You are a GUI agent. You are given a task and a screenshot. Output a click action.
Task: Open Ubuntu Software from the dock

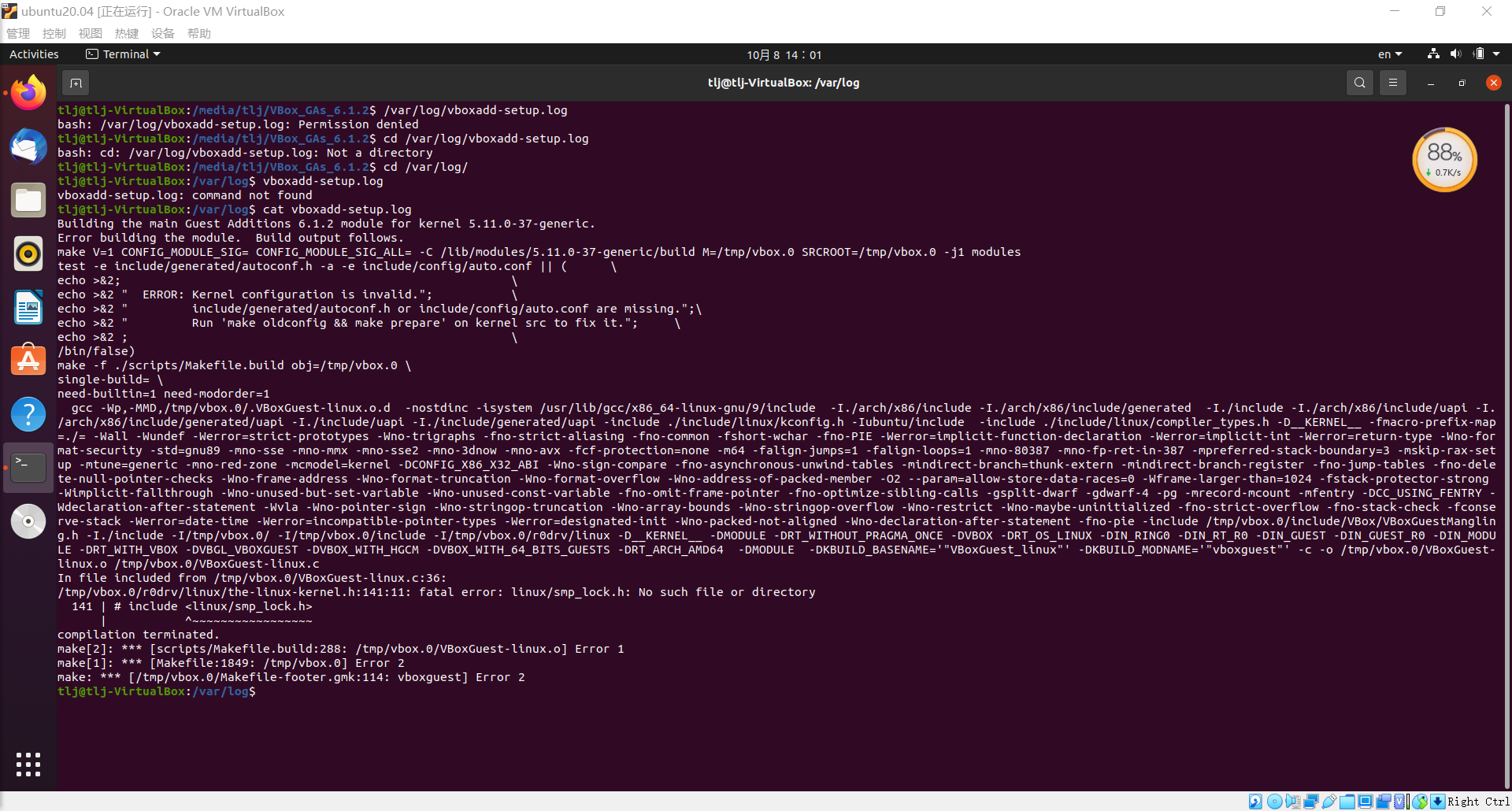(28, 361)
